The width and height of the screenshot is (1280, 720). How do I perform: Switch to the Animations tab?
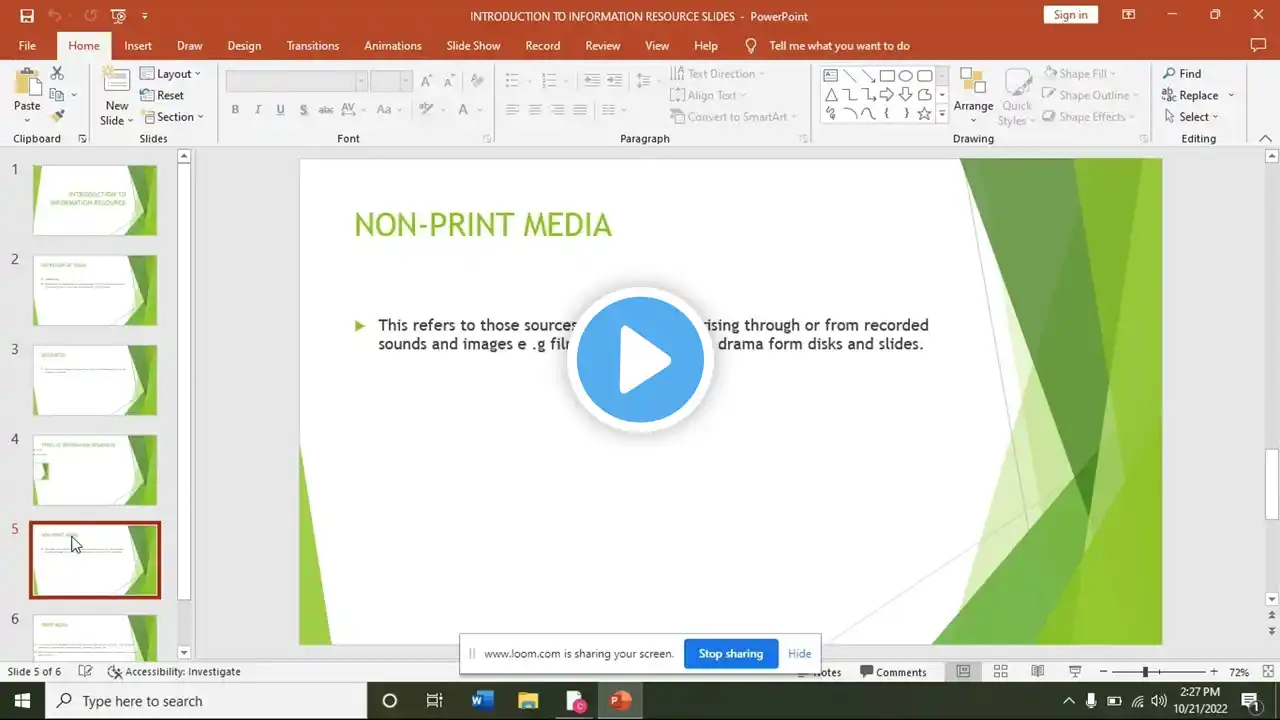[392, 46]
